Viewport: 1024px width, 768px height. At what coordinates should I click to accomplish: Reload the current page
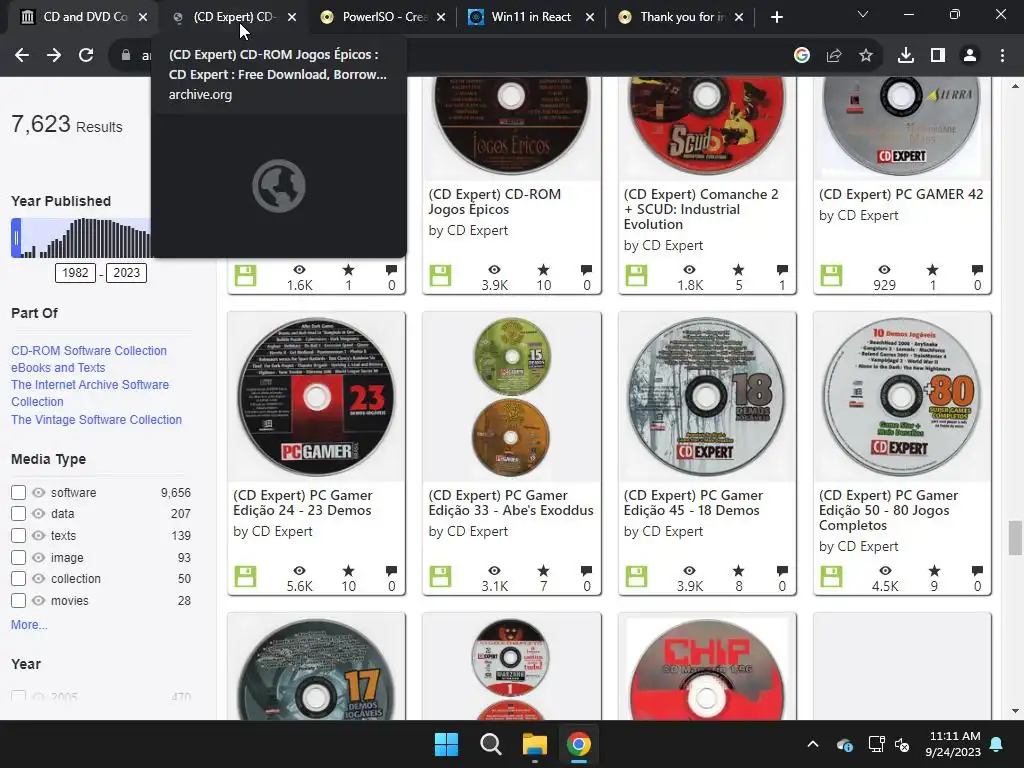86,56
